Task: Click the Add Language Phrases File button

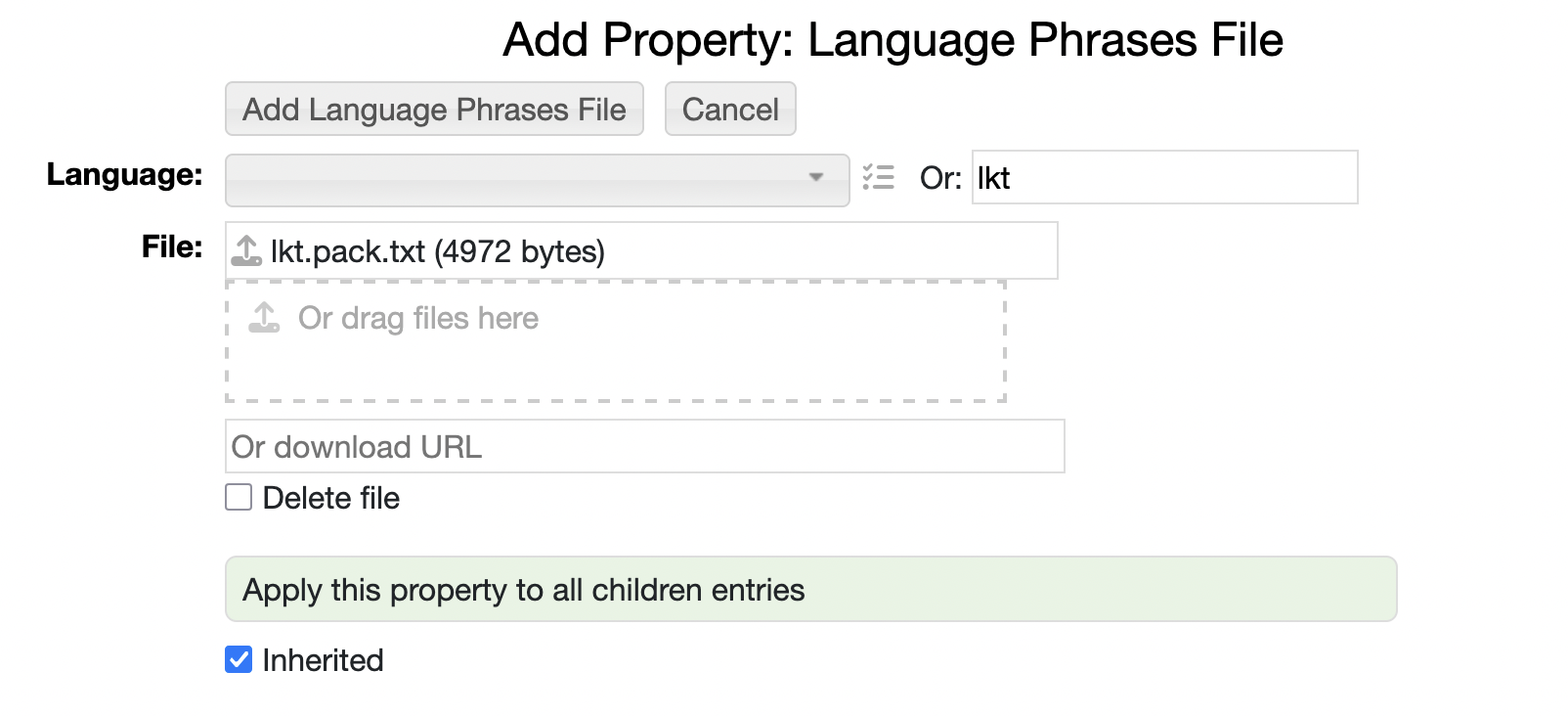Action: (x=434, y=109)
